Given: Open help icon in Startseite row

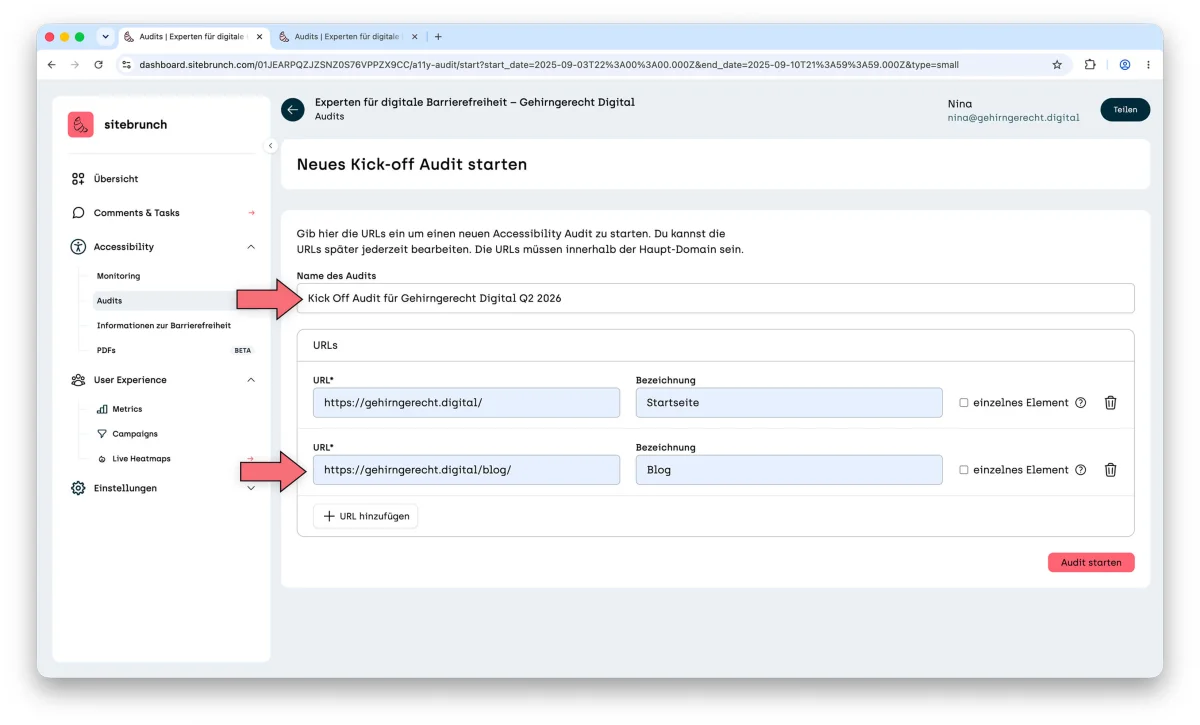Looking at the screenshot, I should pos(1080,403).
